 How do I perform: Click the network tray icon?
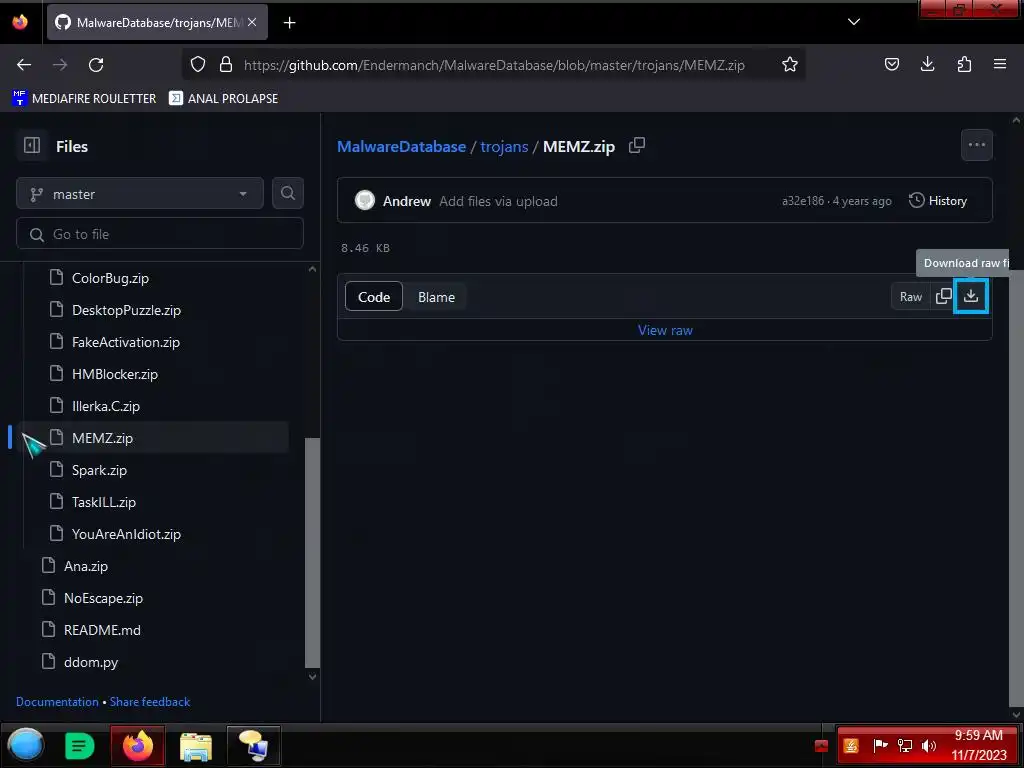(904, 746)
